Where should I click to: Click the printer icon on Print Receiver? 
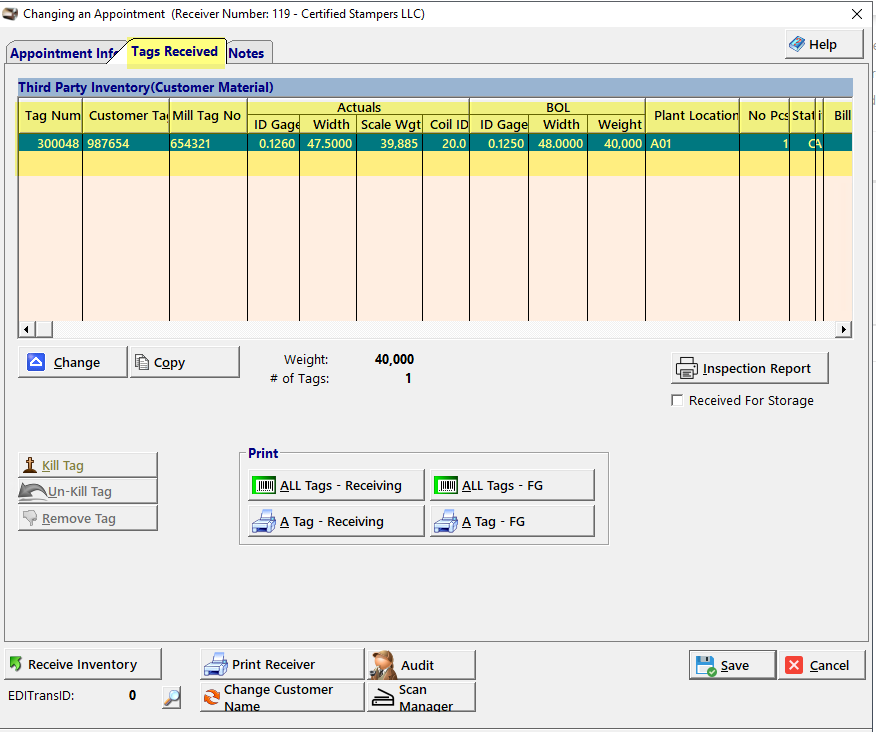pos(216,664)
